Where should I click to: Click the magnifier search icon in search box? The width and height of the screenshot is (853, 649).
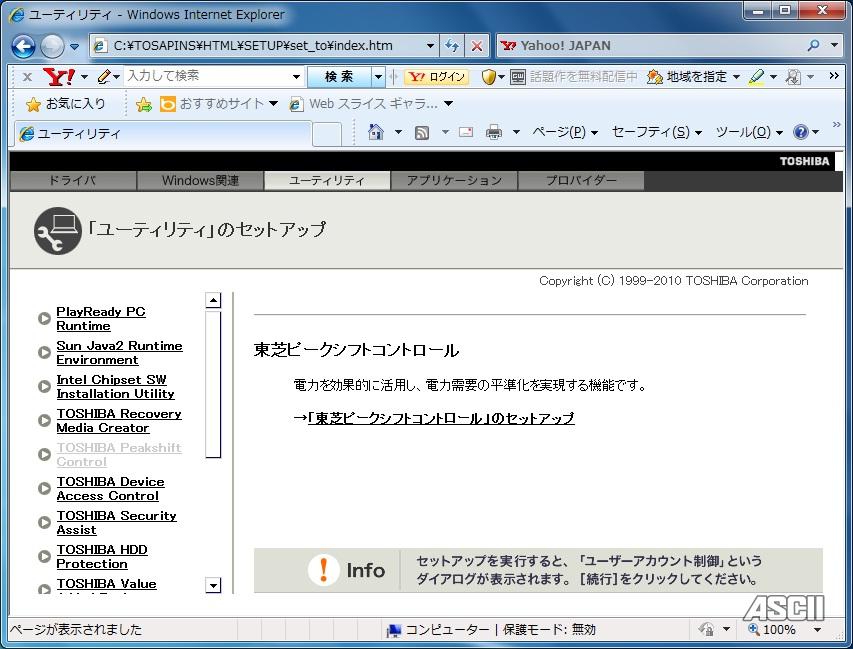813,46
